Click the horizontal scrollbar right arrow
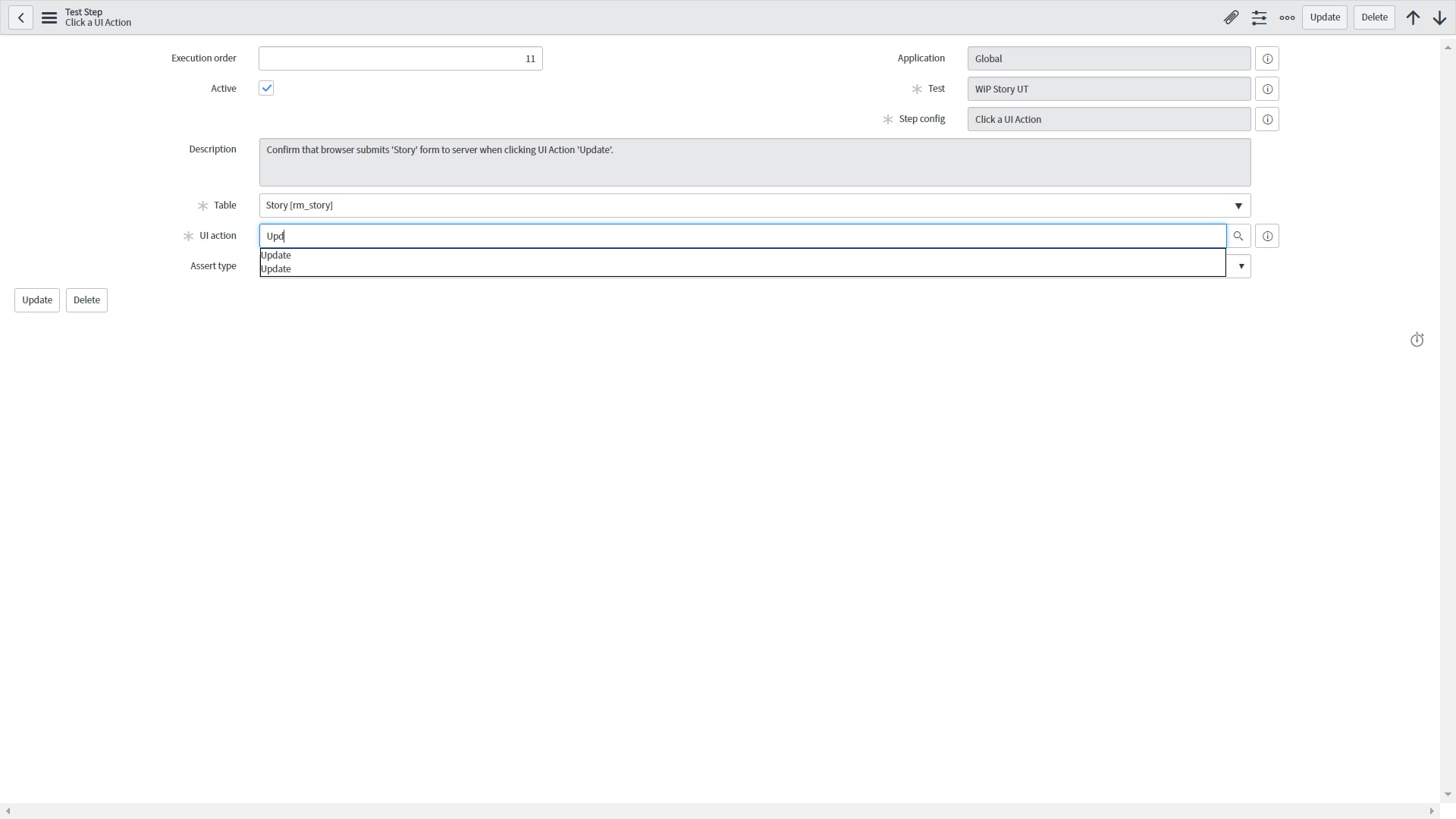 pyautogui.click(x=1432, y=811)
